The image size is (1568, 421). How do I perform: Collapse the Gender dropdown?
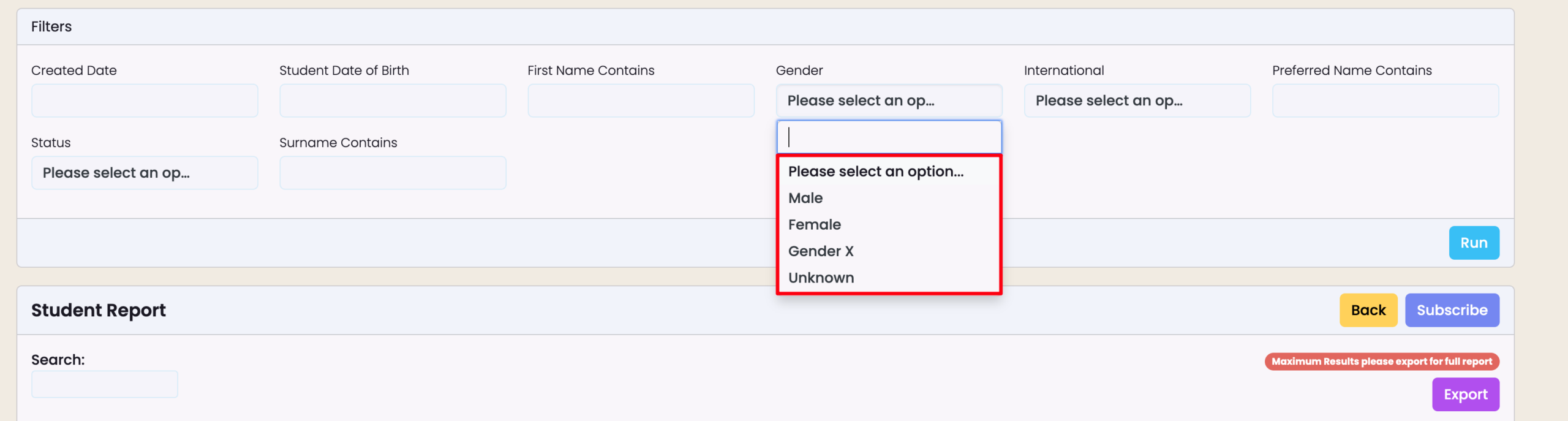pos(889,101)
